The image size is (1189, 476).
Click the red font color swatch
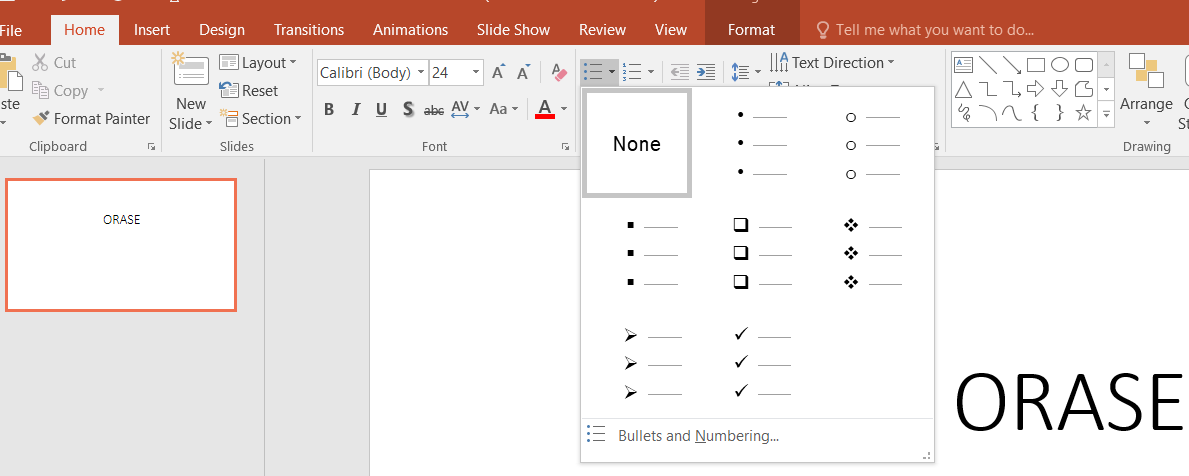pyautogui.click(x=545, y=109)
